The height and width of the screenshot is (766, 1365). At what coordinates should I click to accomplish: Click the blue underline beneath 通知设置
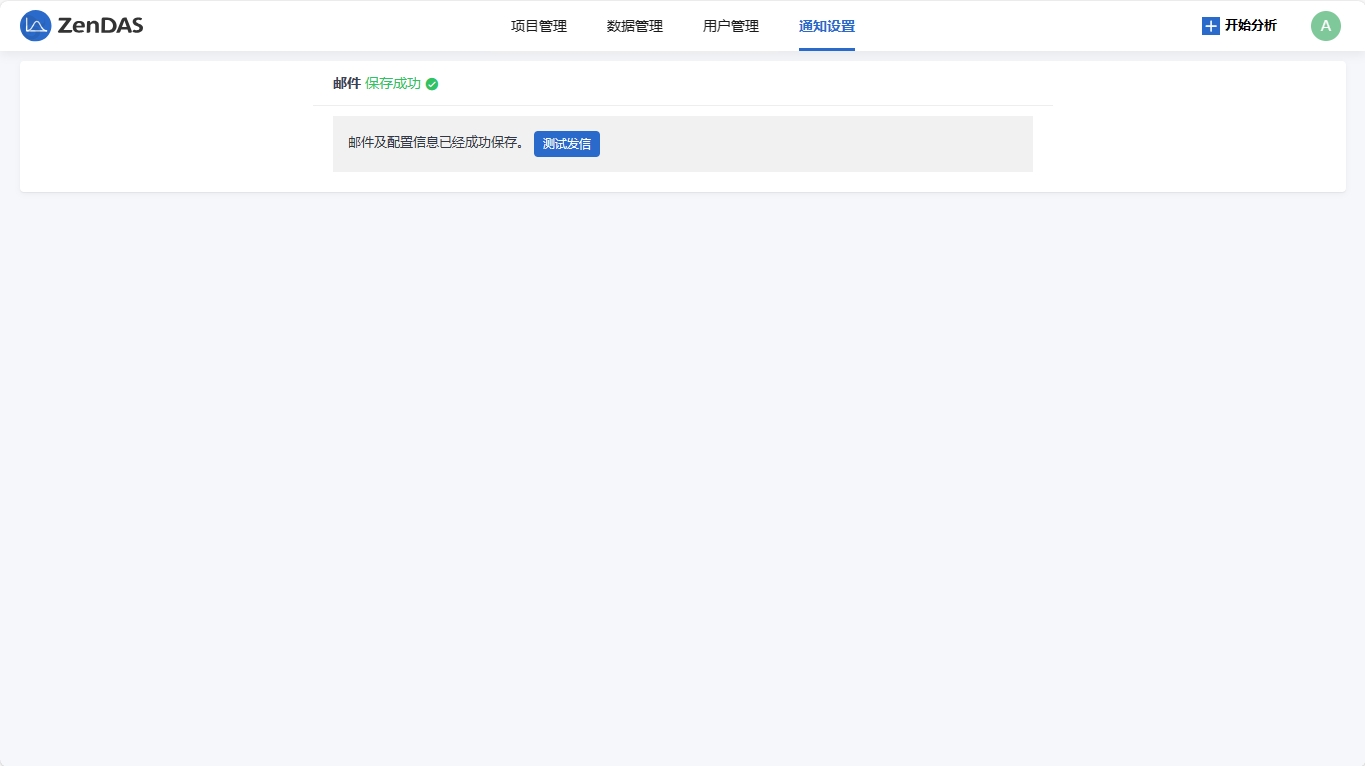[826, 49]
